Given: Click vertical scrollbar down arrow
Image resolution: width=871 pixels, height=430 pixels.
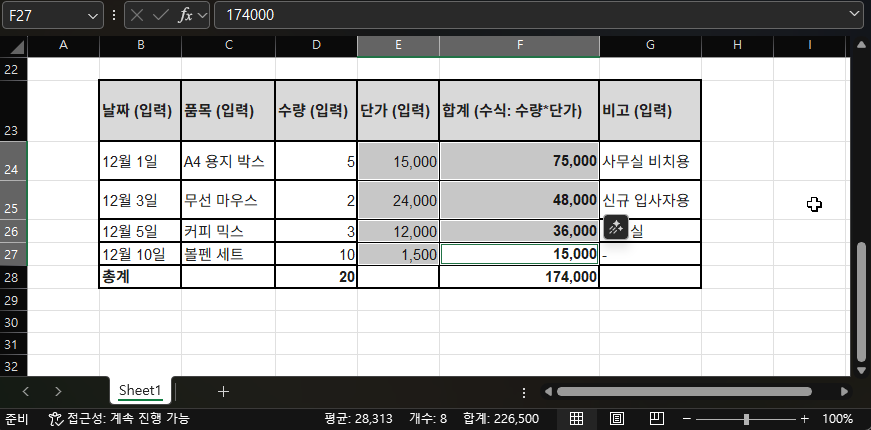Looking at the screenshot, I should 862,370.
